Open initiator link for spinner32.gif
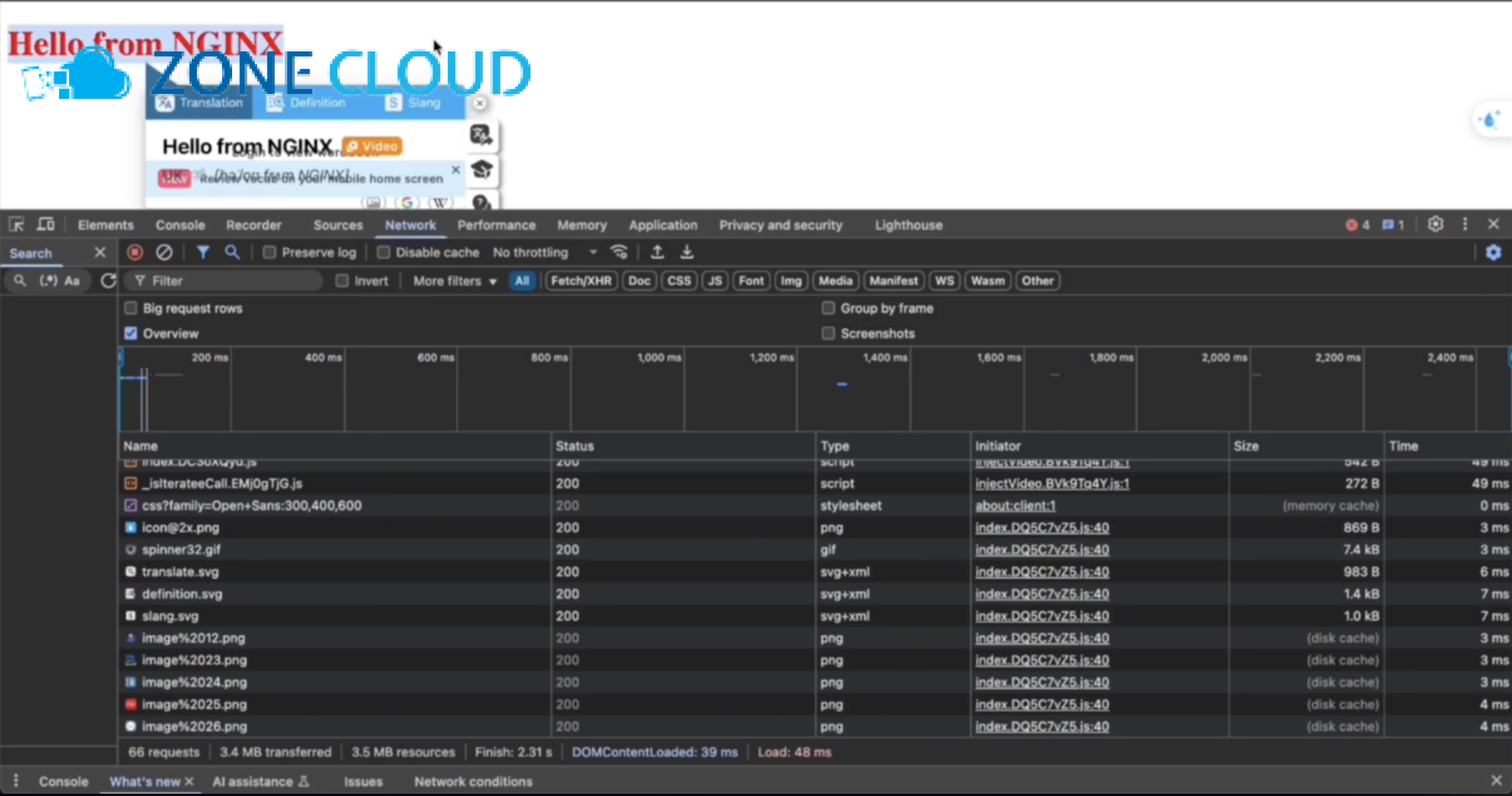The height and width of the screenshot is (796, 1512). pyautogui.click(x=1042, y=550)
